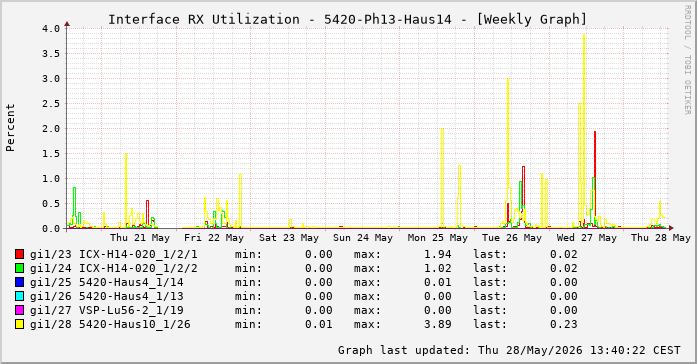This screenshot has height=364, width=697.
Task: Click legend label gi1/25 5420-Haus4_1/14
Action: pyautogui.click(x=107, y=282)
